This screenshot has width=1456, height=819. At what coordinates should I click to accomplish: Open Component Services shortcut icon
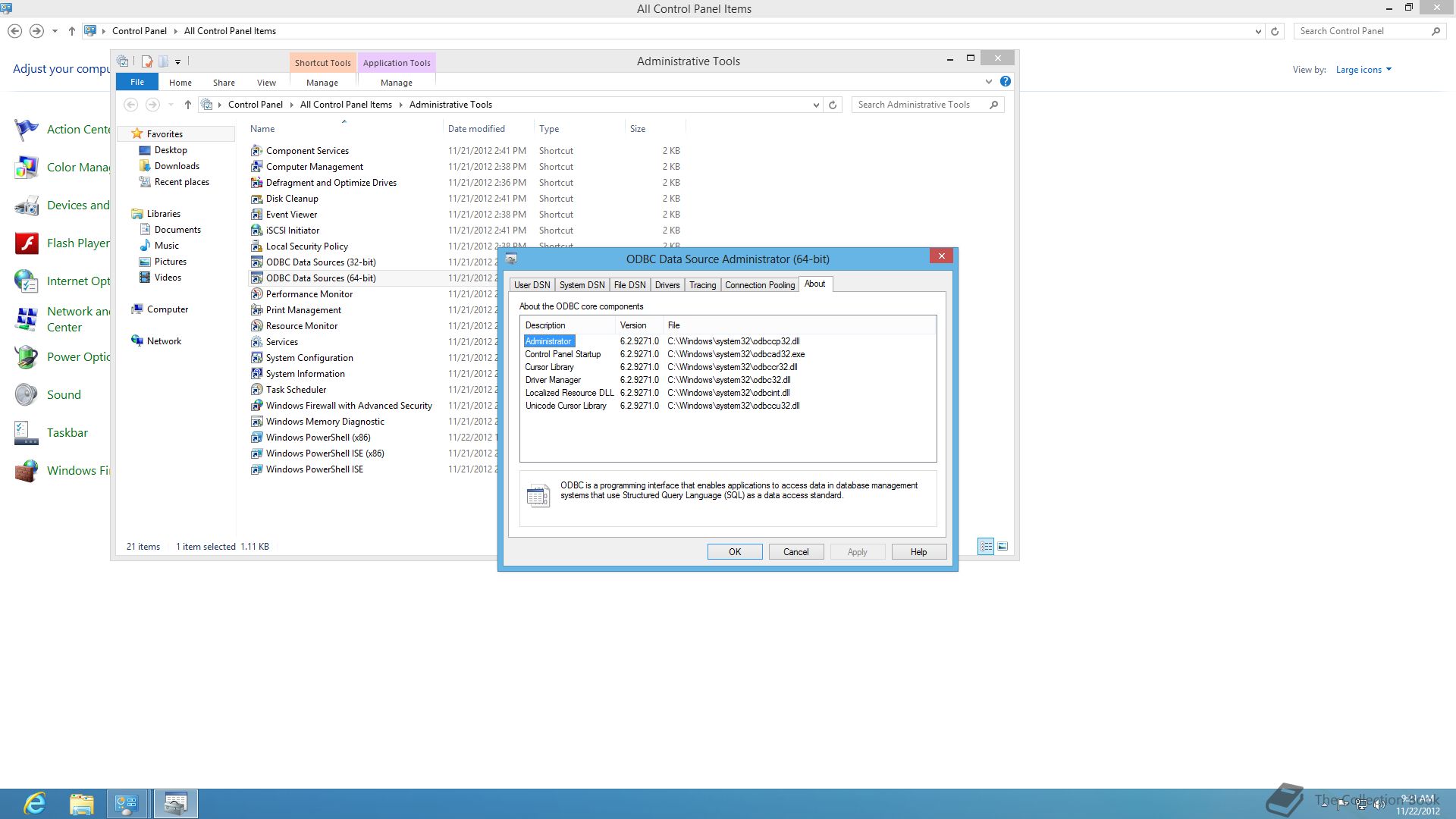coord(256,151)
